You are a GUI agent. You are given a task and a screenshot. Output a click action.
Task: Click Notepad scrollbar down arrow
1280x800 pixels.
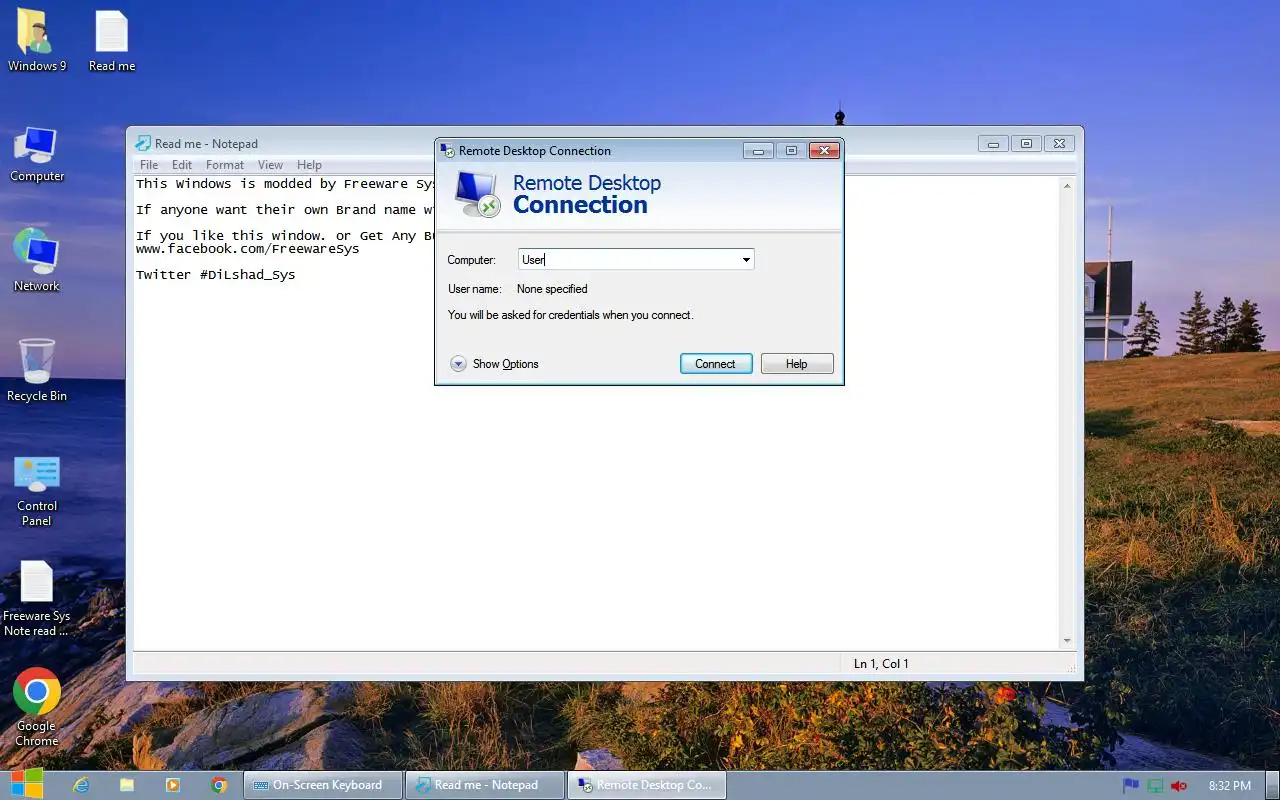coord(1067,640)
